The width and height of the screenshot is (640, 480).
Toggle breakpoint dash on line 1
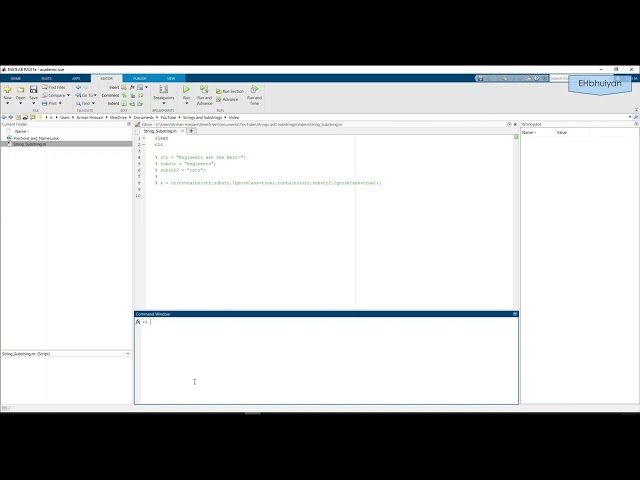143,138
